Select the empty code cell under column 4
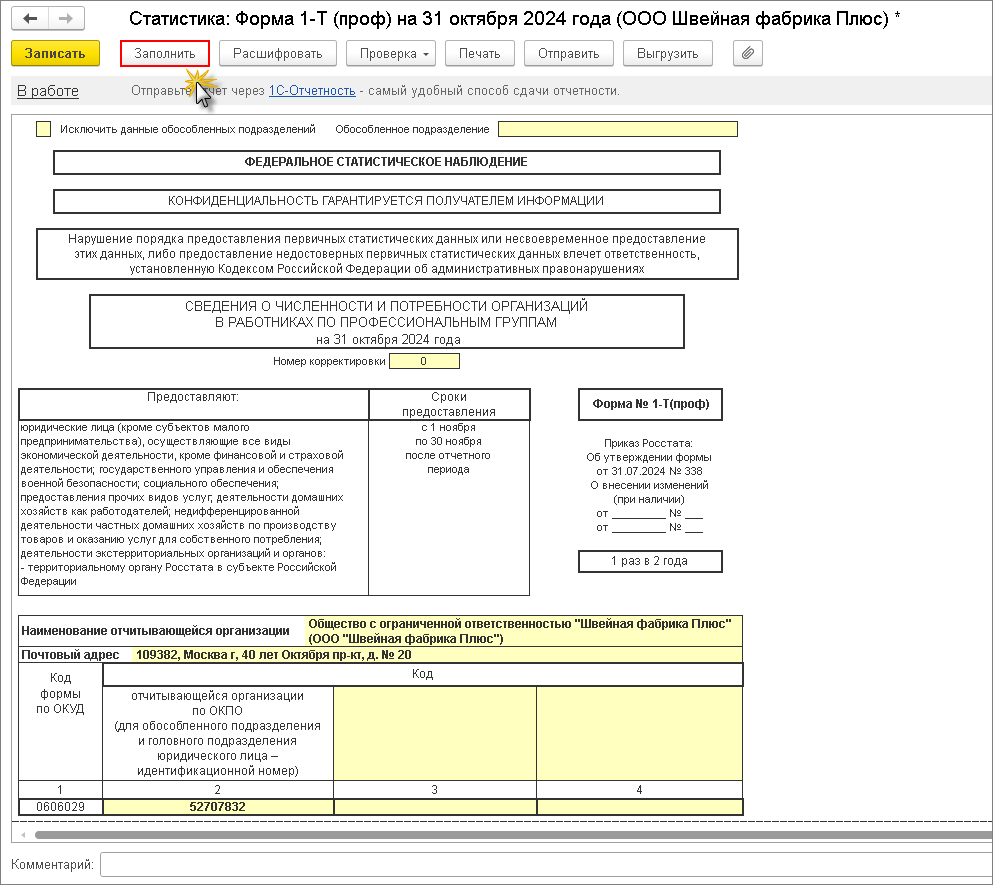Image resolution: width=993 pixels, height=885 pixels. [639, 806]
